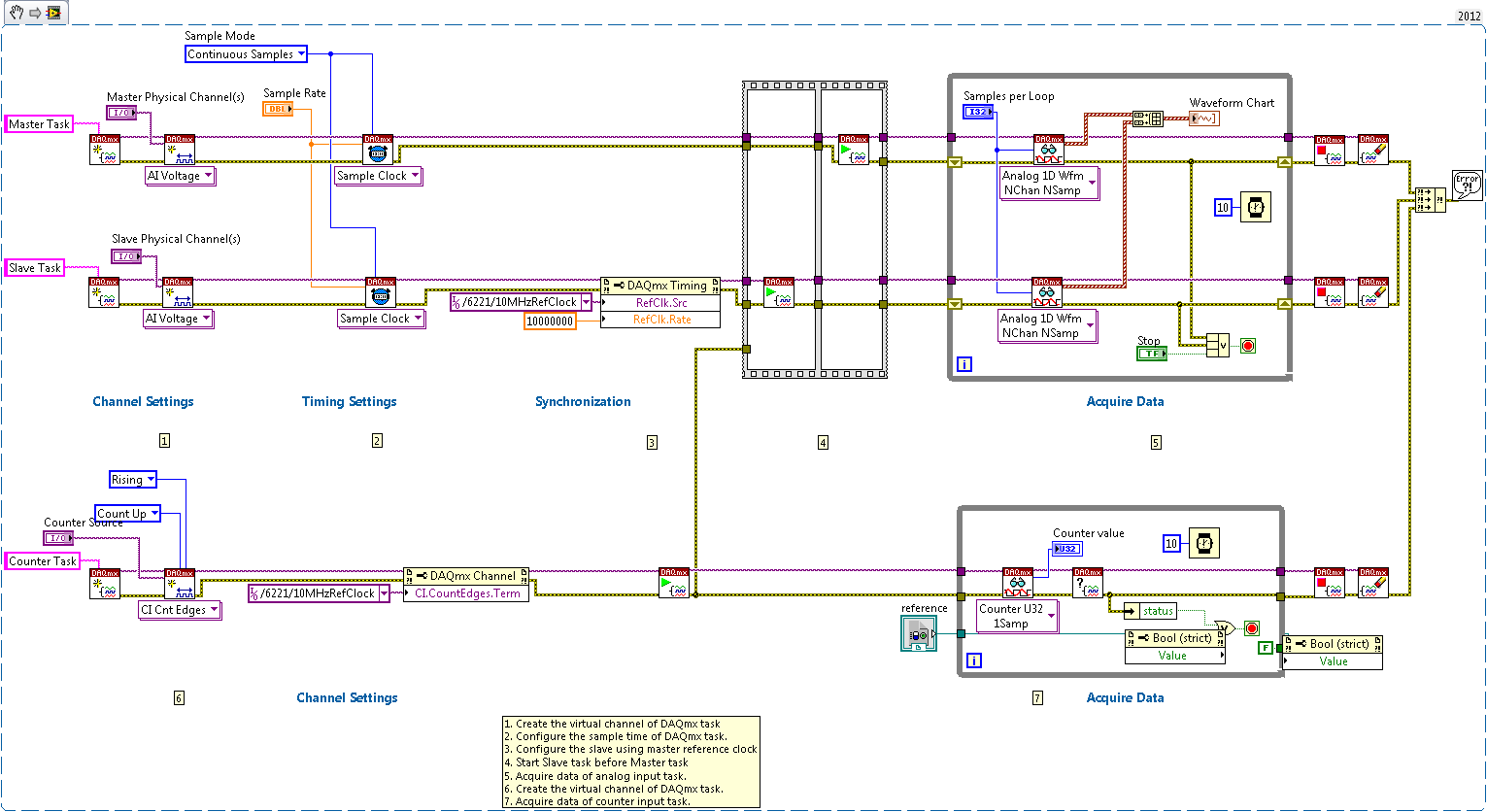This screenshot has height=812, width=1487.
Task: Click the F false constant near the Or function
Action: point(1266,647)
